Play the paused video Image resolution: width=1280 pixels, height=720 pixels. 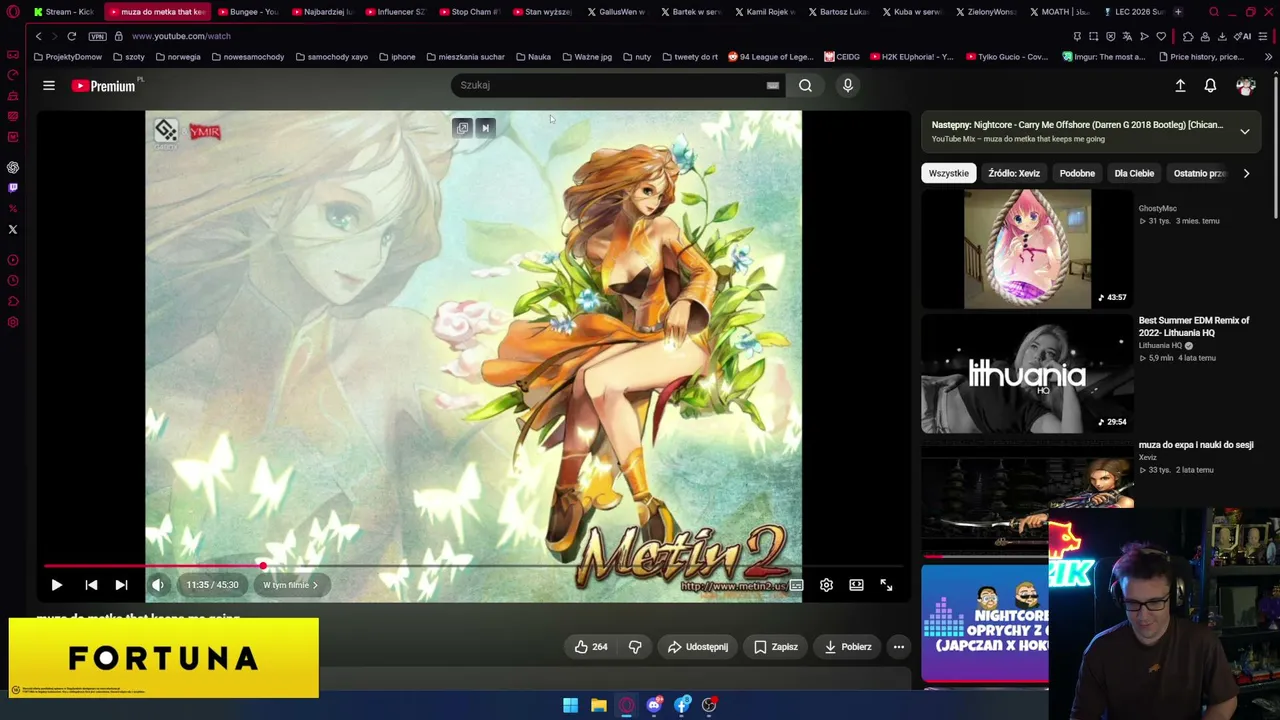tap(56, 585)
